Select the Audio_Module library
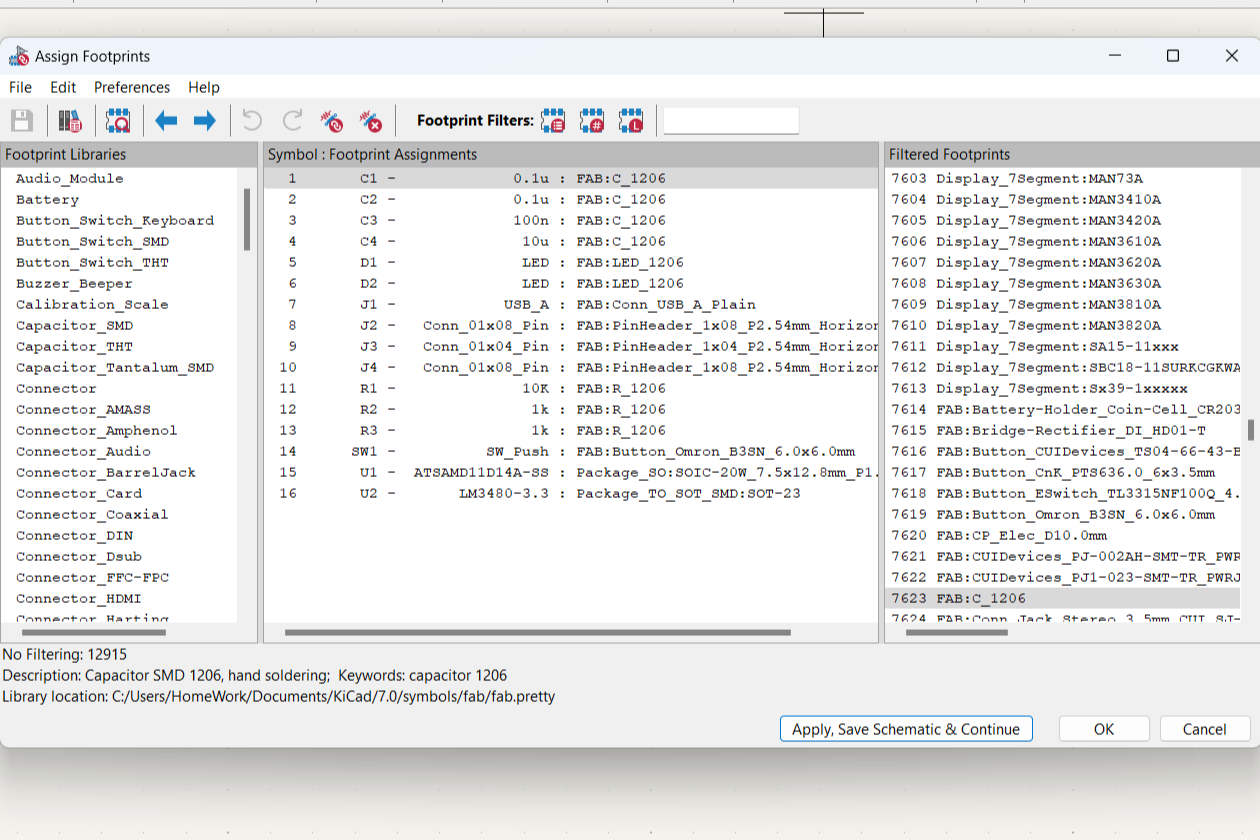 tap(70, 178)
